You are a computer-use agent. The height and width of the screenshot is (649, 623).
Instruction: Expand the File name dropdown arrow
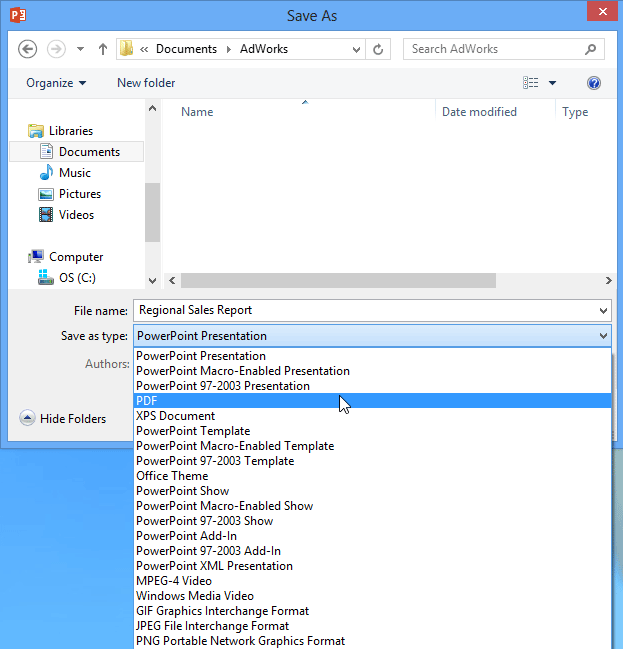[603, 310]
